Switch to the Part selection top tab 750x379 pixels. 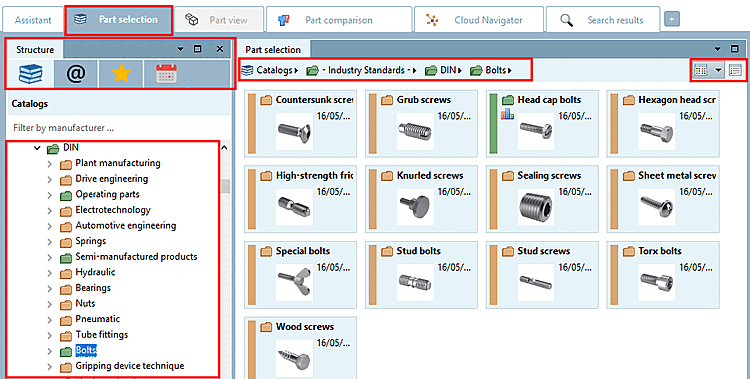[x=118, y=20]
